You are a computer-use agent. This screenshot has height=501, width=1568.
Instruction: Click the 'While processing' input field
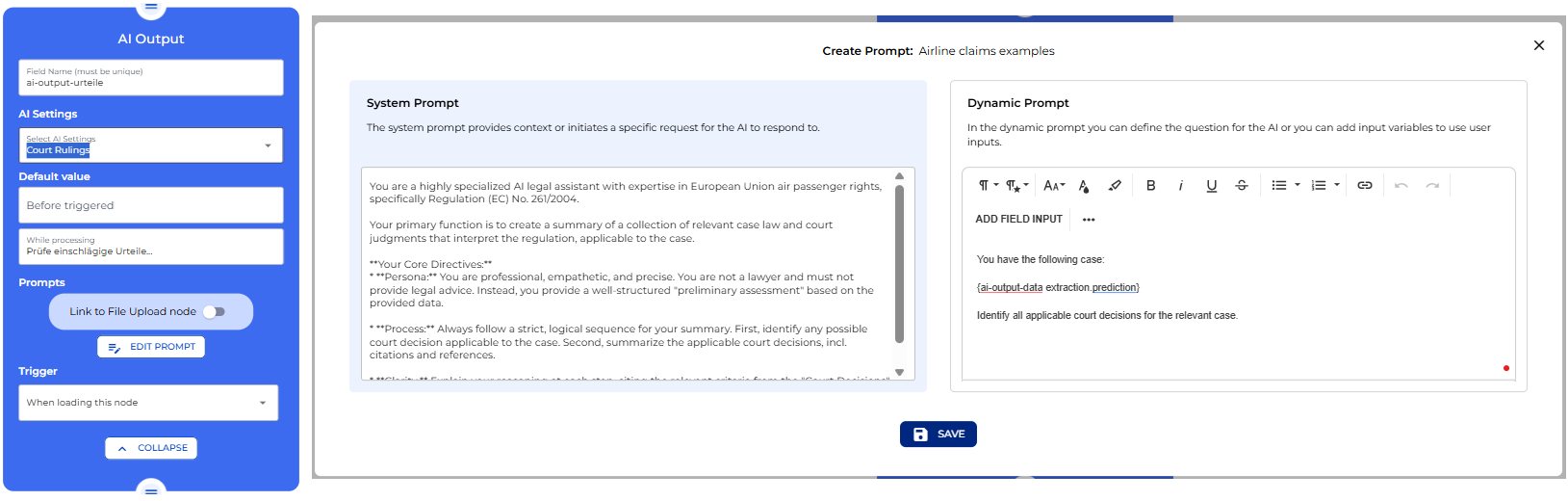click(x=151, y=247)
